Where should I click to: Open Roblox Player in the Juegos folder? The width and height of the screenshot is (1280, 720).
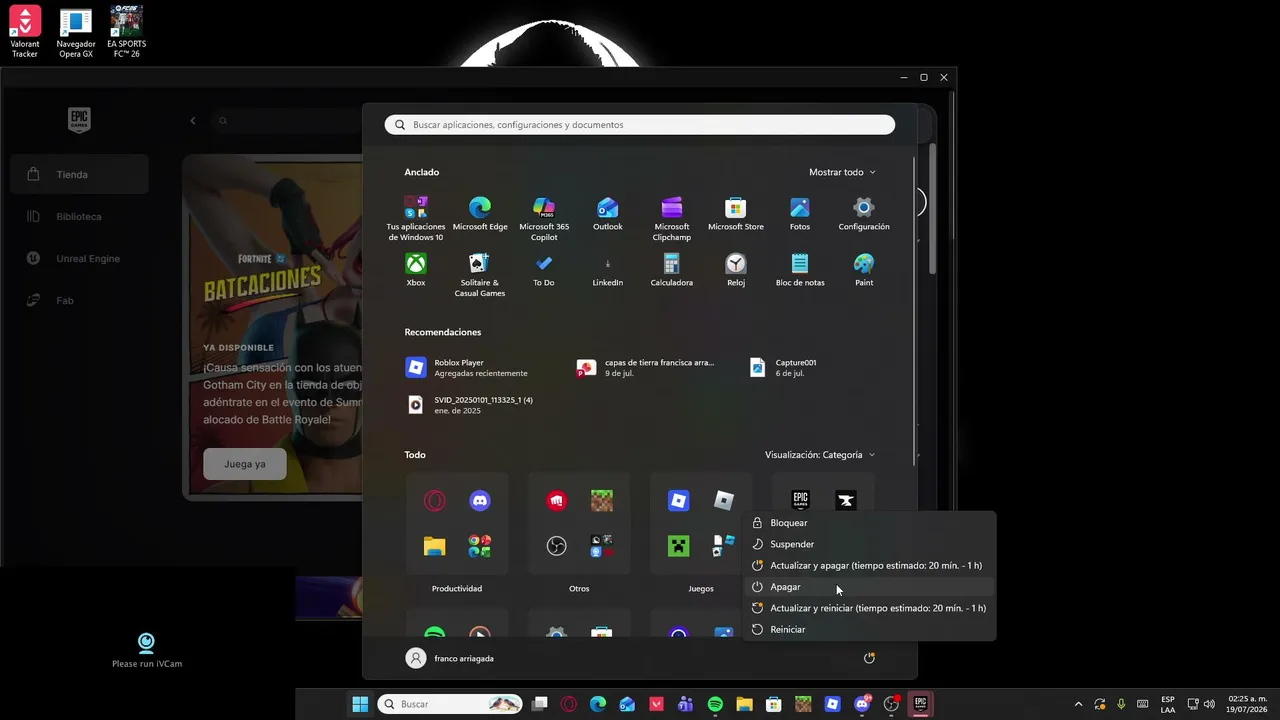(679, 500)
